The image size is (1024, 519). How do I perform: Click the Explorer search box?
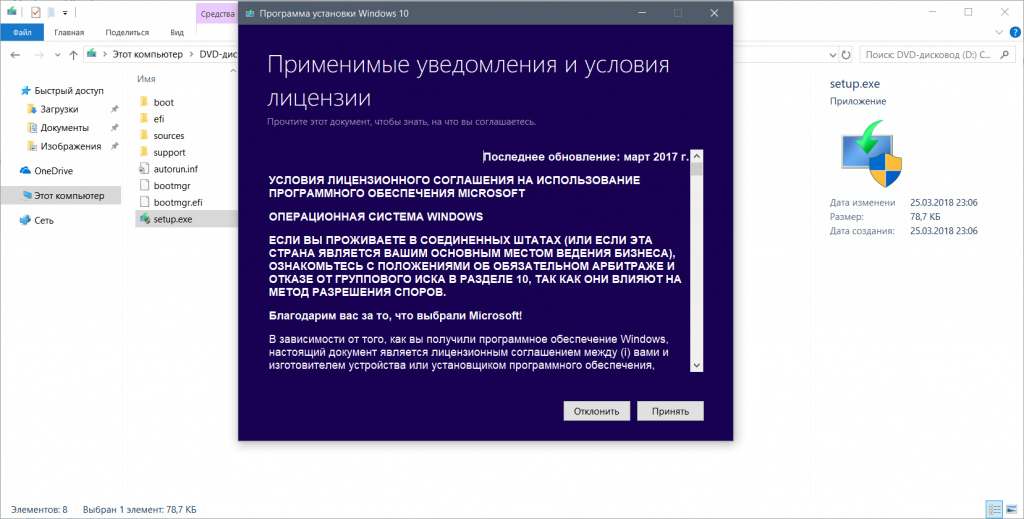937,55
